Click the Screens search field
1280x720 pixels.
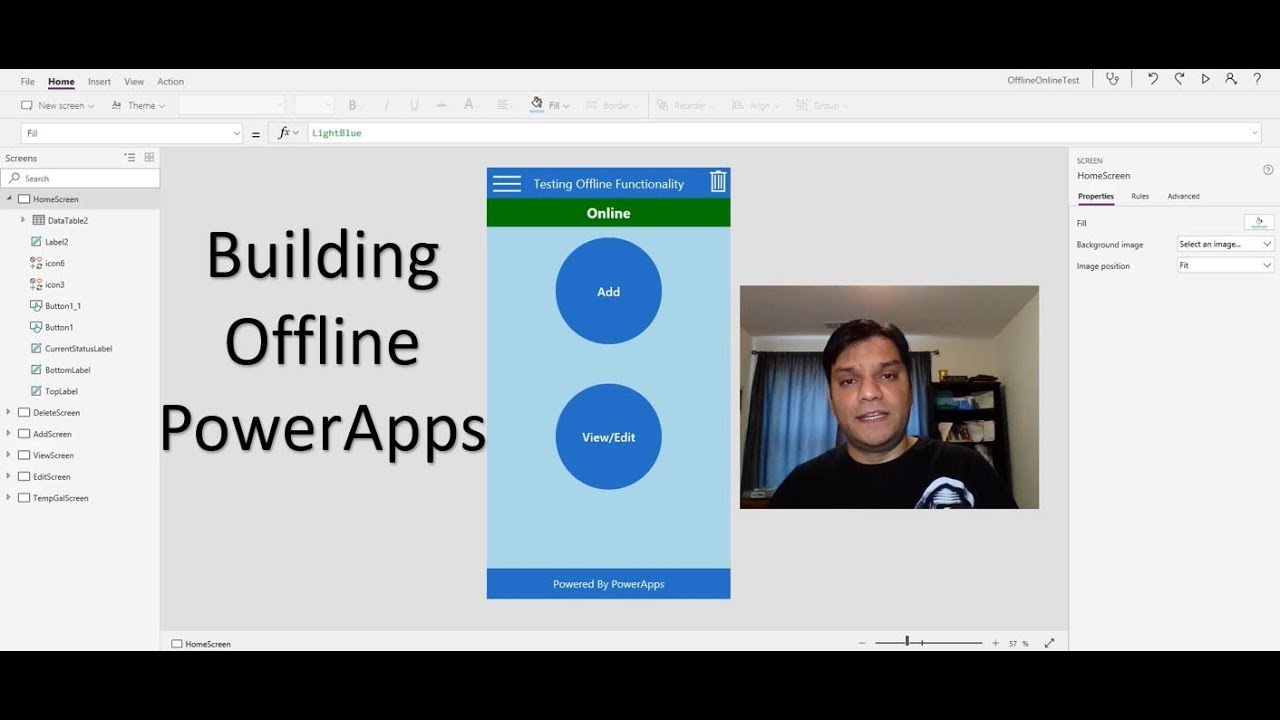[x=80, y=178]
